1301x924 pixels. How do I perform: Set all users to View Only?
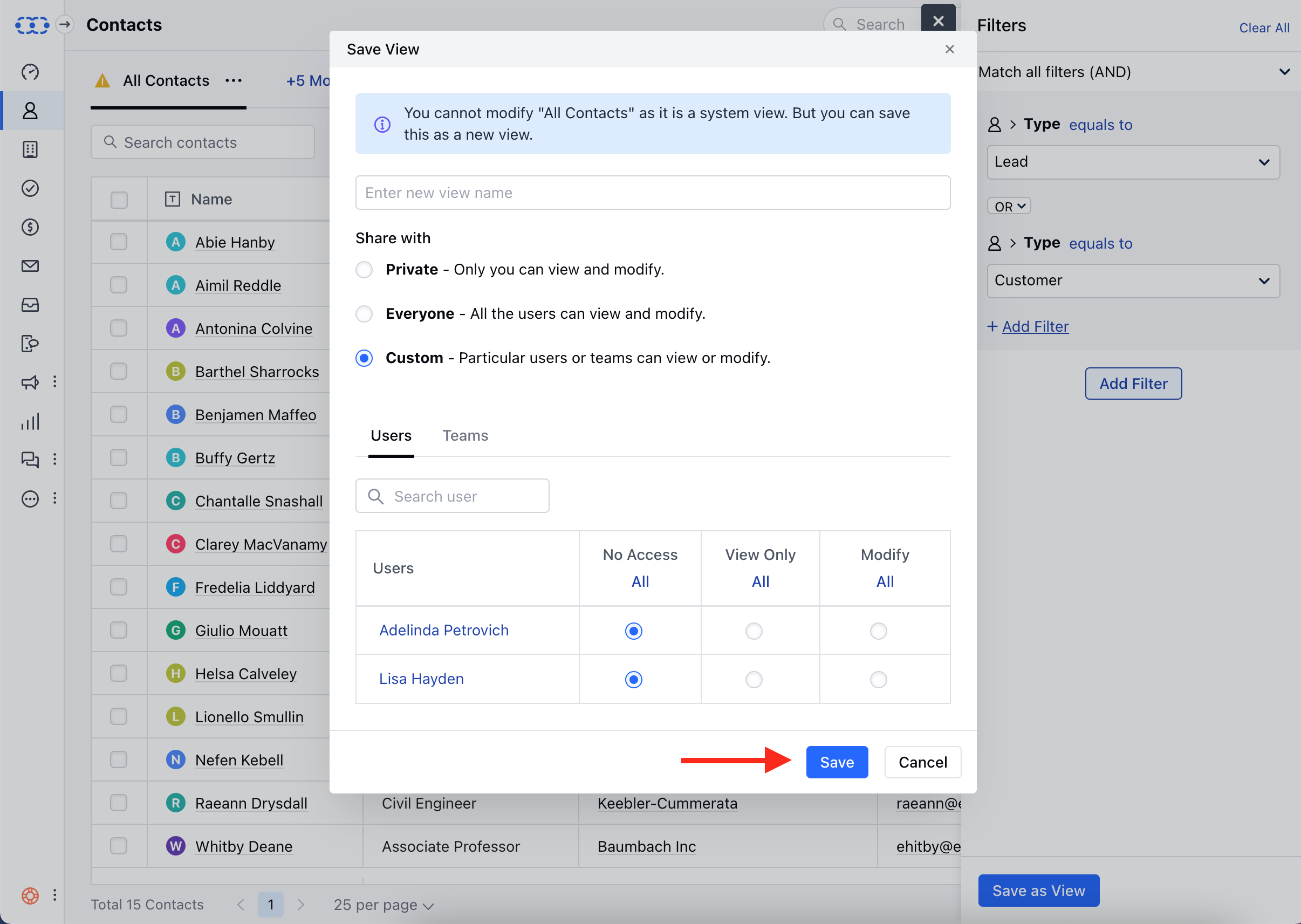(760, 581)
